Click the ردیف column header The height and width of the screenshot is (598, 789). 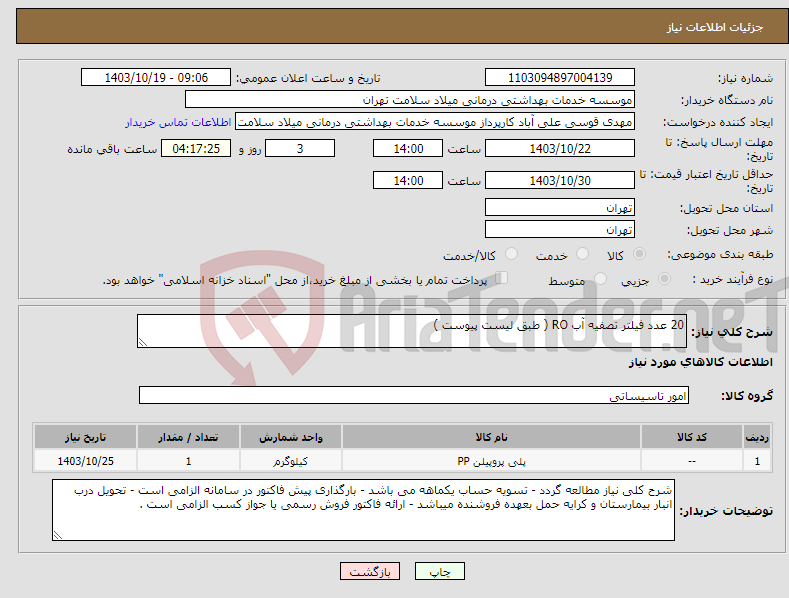[x=757, y=437]
